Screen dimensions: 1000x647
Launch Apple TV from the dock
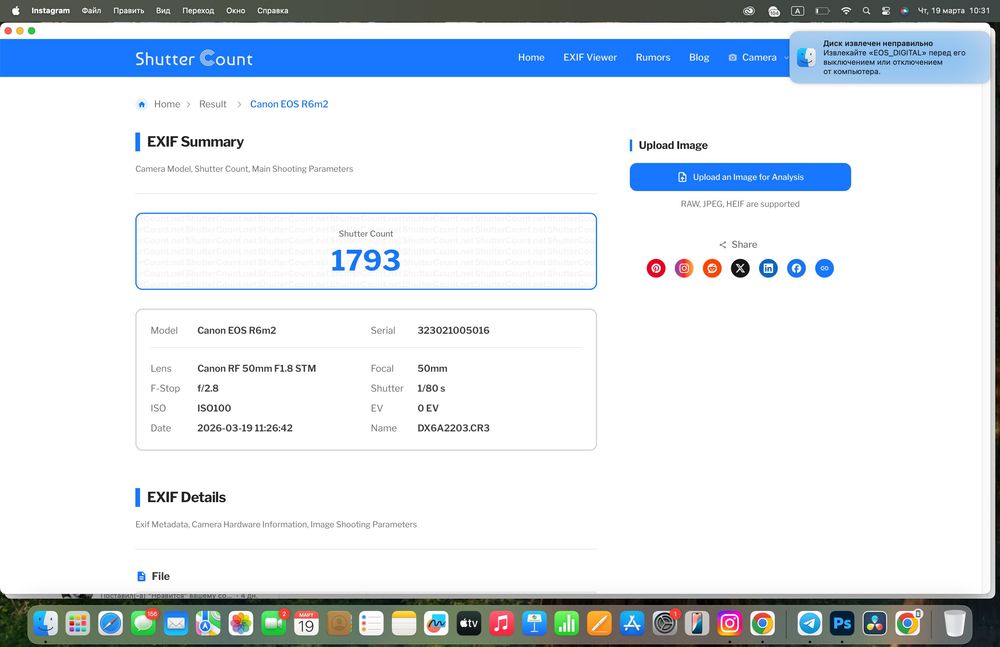click(x=469, y=623)
